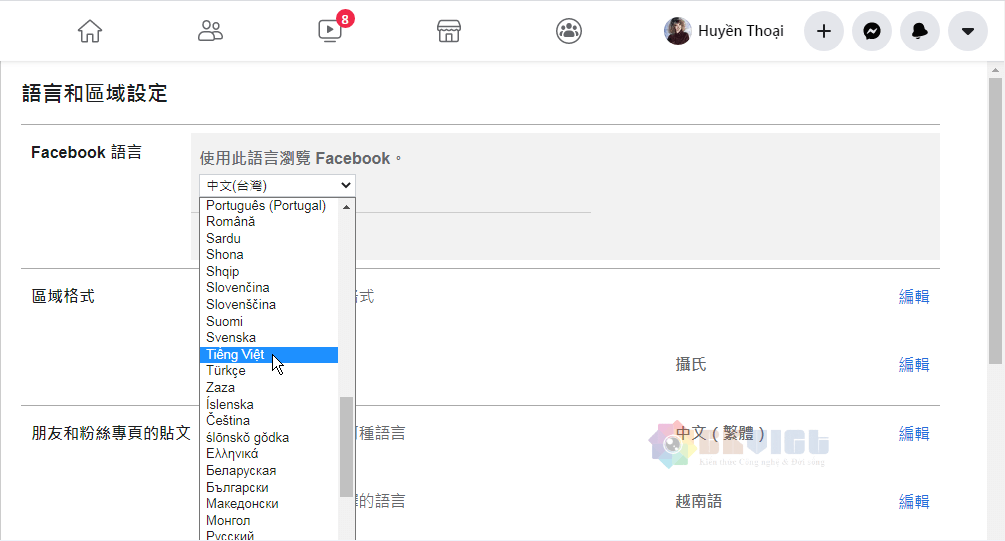Viewport: 1005px width, 541px height.
Task: Open the Account dropdown arrow
Action: (x=968, y=31)
